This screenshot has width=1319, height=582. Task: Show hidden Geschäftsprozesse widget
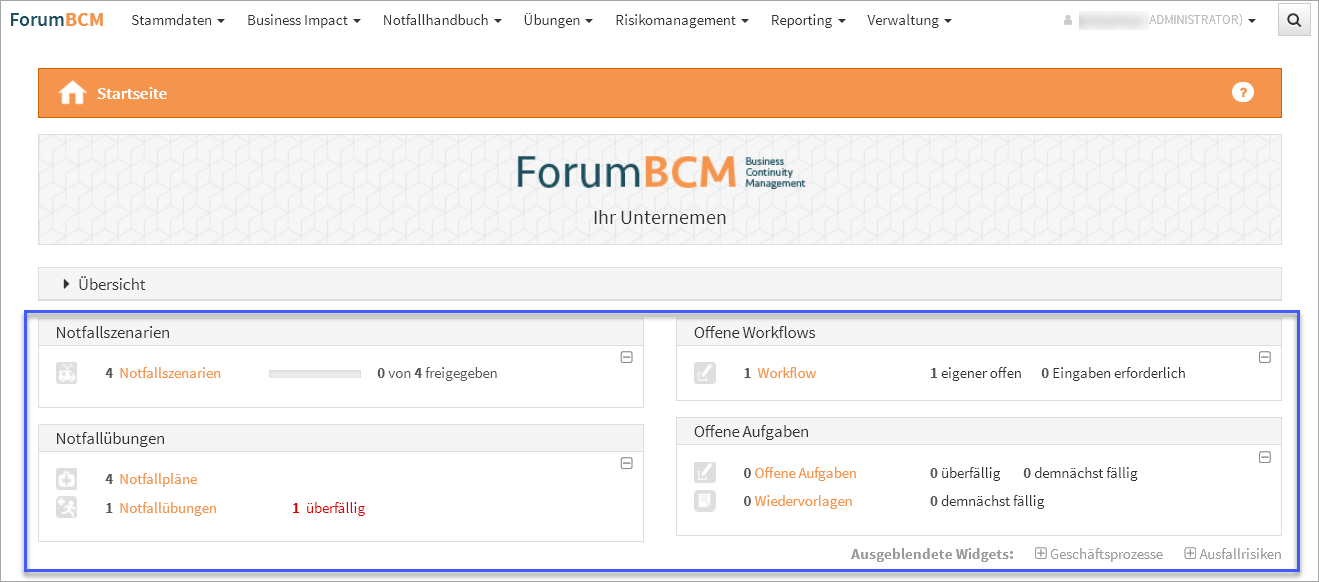[x=1098, y=554]
